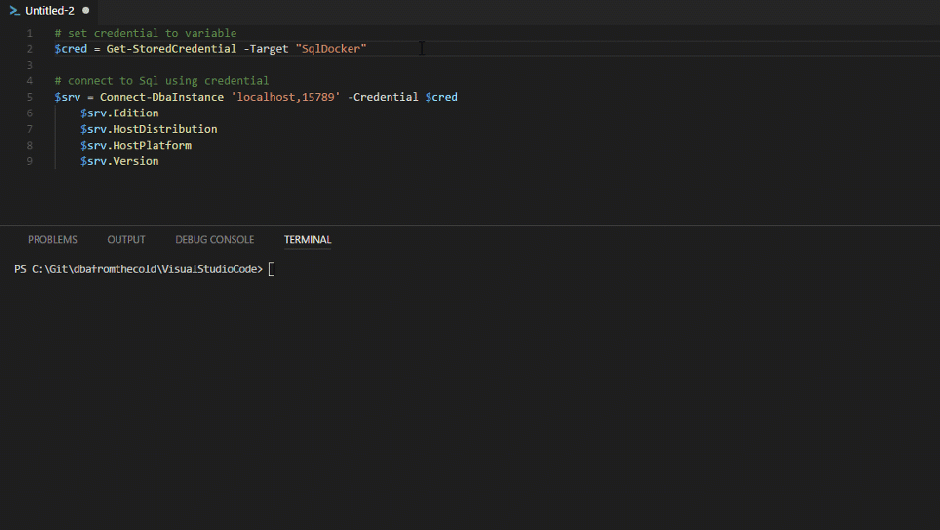Click on $srv.HostDistribution text
The image size is (940, 530).
point(148,129)
